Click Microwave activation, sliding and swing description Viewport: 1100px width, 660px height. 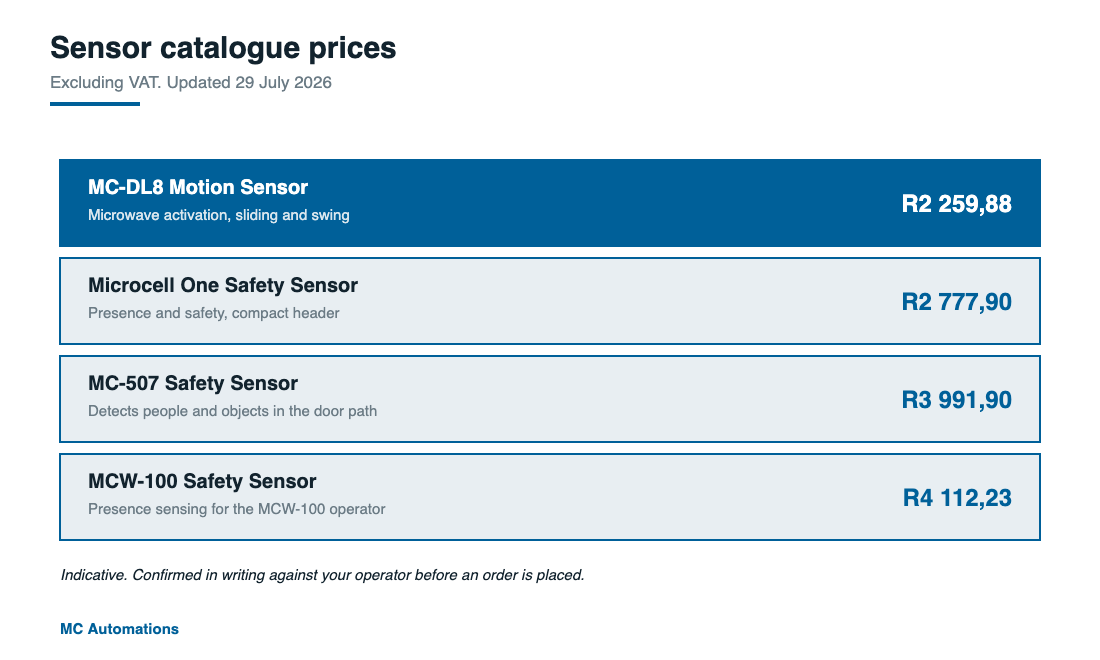click(x=219, y=215)
